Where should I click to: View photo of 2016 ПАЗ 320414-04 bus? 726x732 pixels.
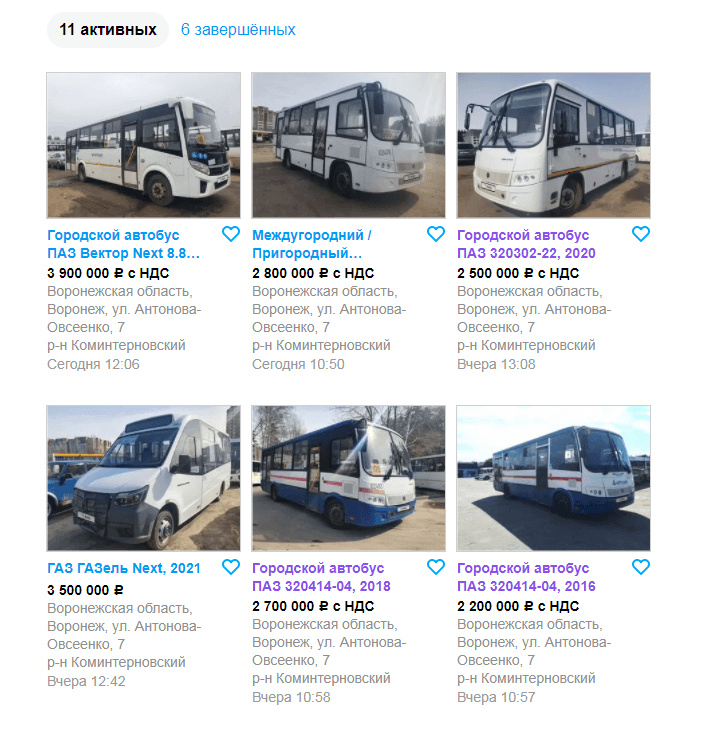(553, 478)
